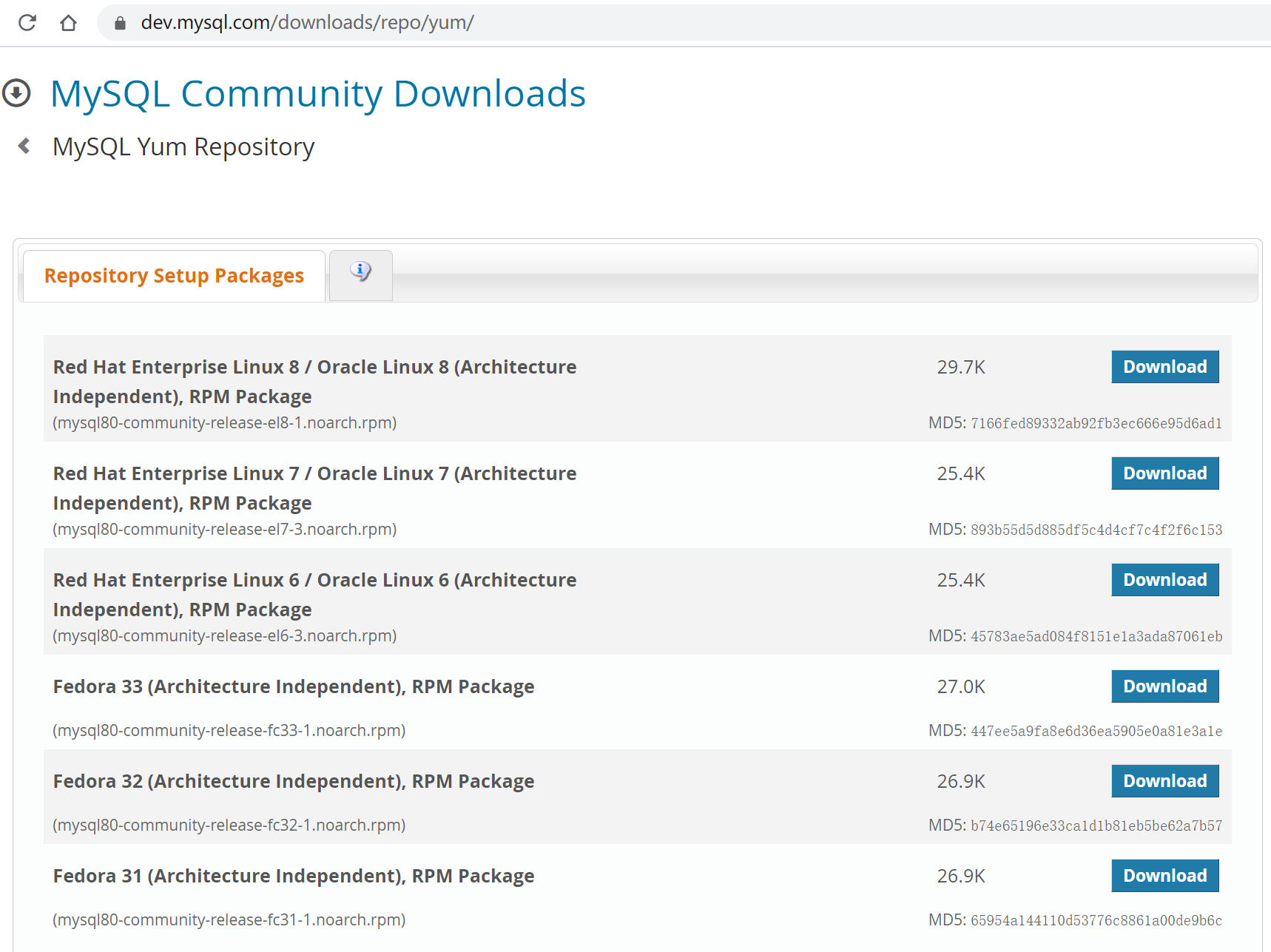
Task: Click MD5 hash 45783ae5ad084f8151e1a3ada87061eb
Action: [x=1096, y=636]
